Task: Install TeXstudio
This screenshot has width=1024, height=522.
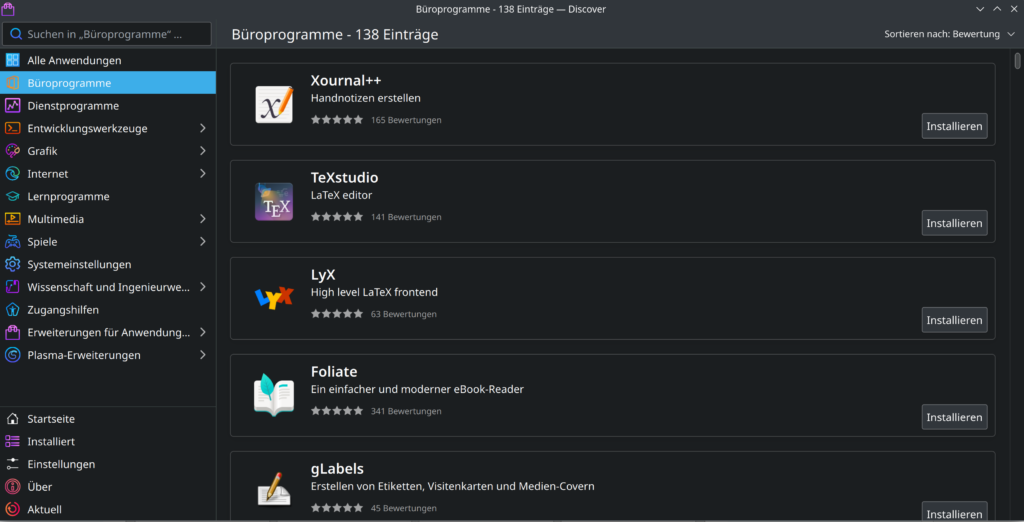Action: coord(954,223)
